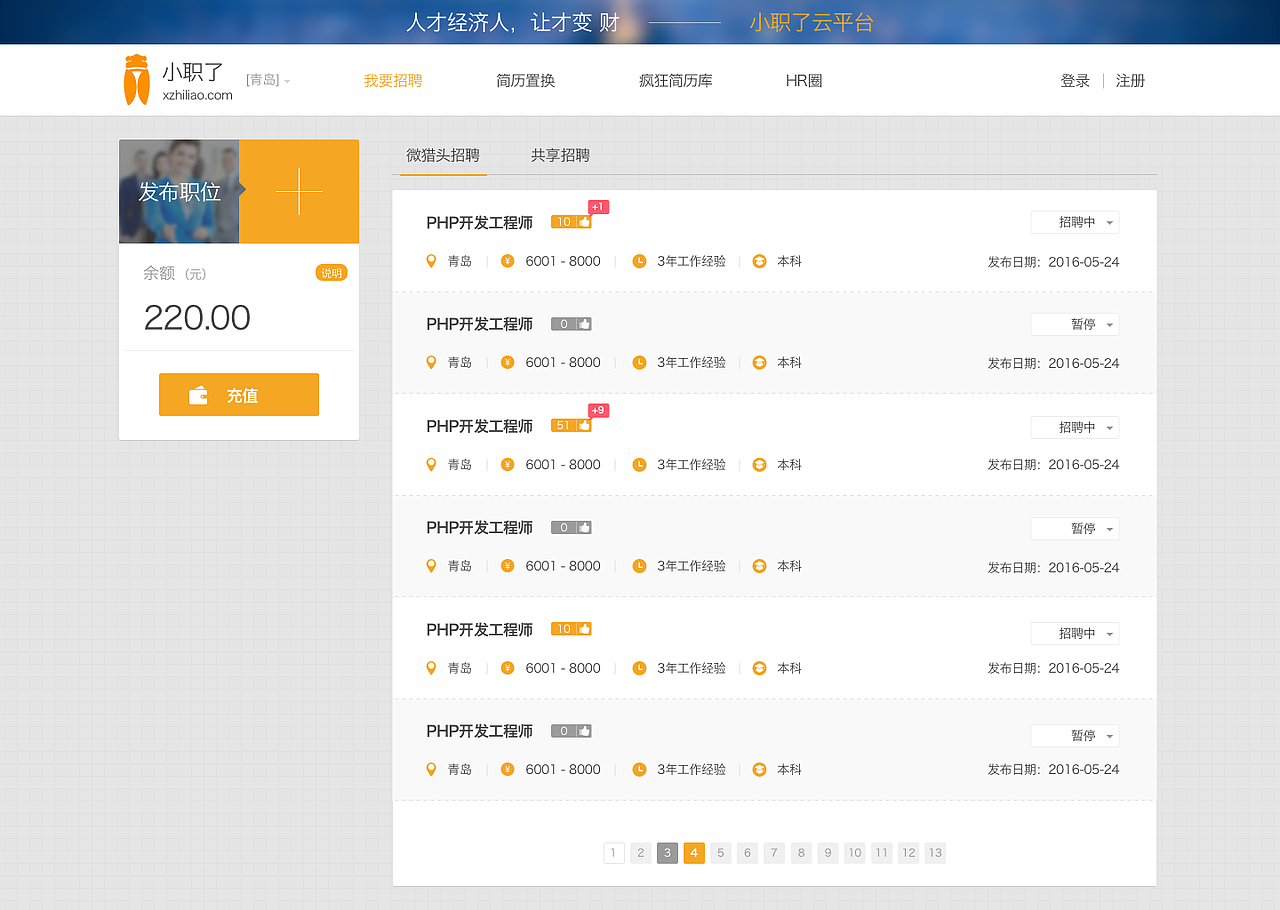The height and width of the screenshot is (910, 1280).
Task: Click the clock experience icon in the +1 badge job row
Action: pyautogui.click(x=640, y=261)
